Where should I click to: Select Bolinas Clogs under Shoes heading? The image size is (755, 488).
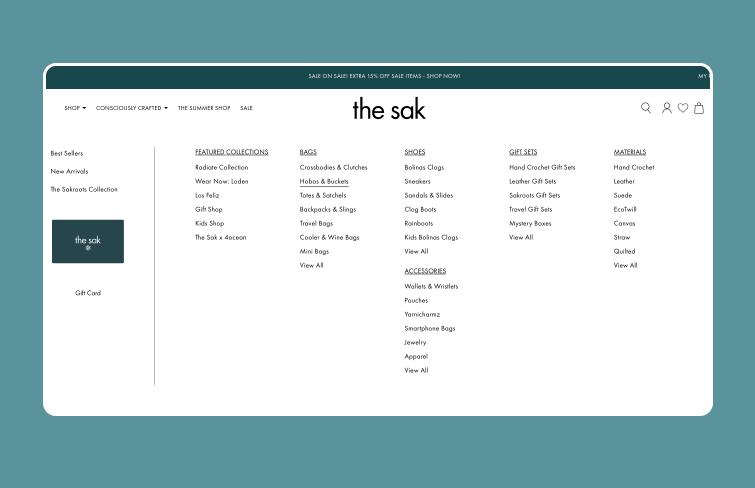[x=424, y=167]
